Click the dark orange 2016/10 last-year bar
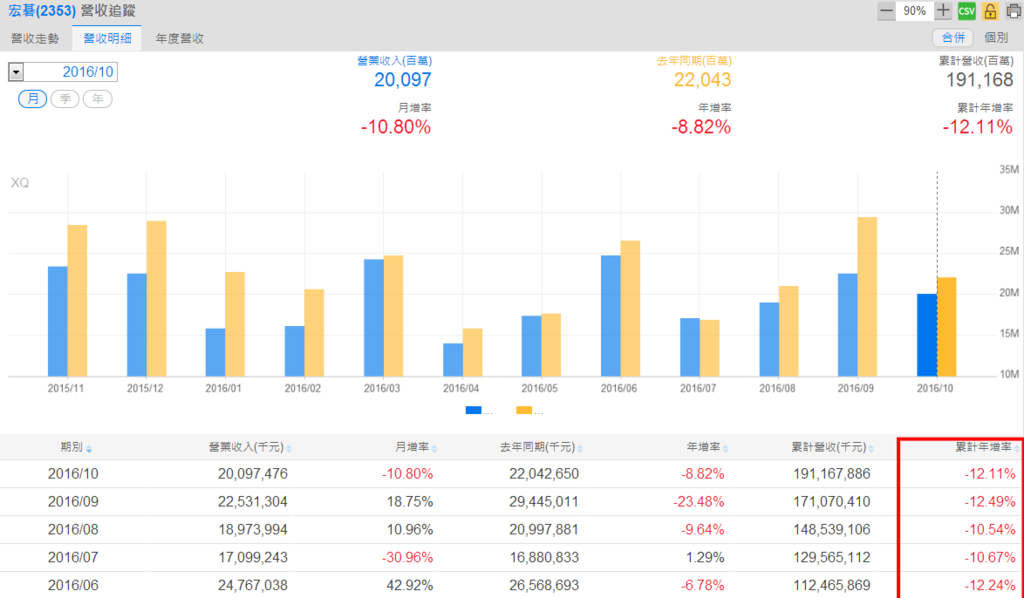Screen dimensions: 1024x598 pos(947,327)
